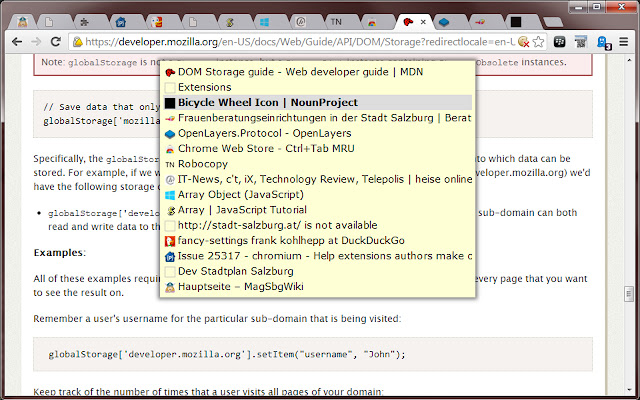Choose 'http://stadt-salzburg.at/ is not available' entry

click(318, 225)
